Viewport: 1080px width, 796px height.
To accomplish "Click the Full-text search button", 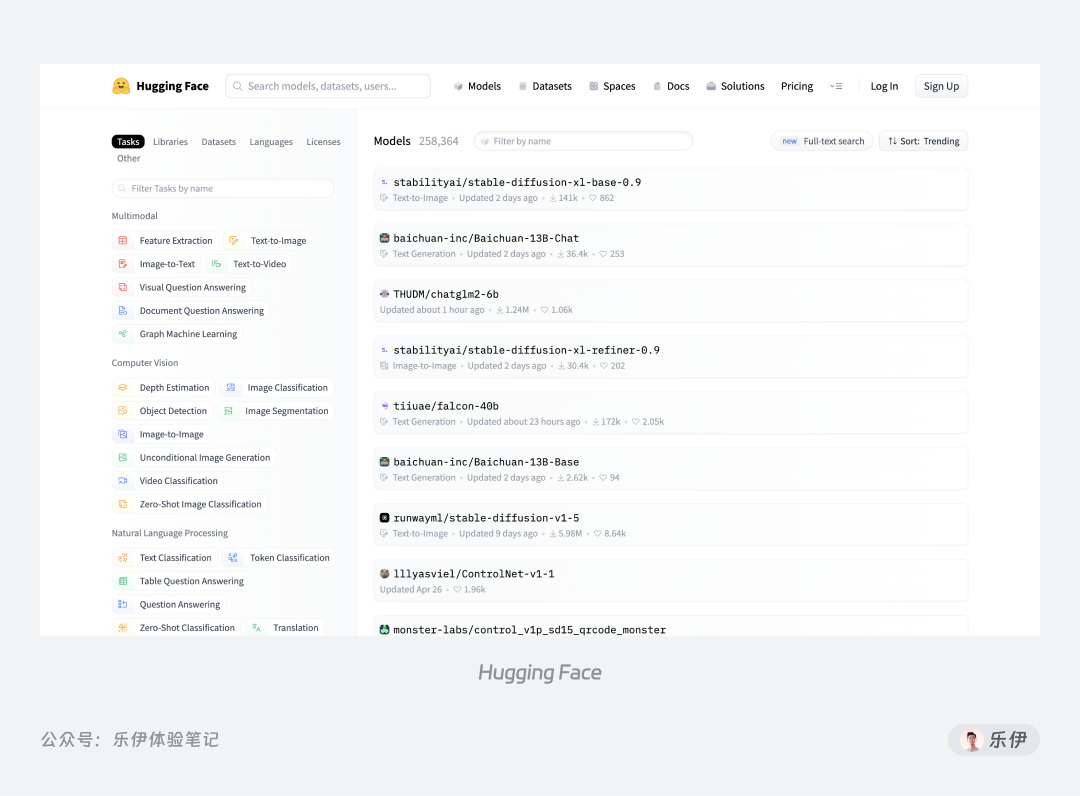I will click(822, 141).
